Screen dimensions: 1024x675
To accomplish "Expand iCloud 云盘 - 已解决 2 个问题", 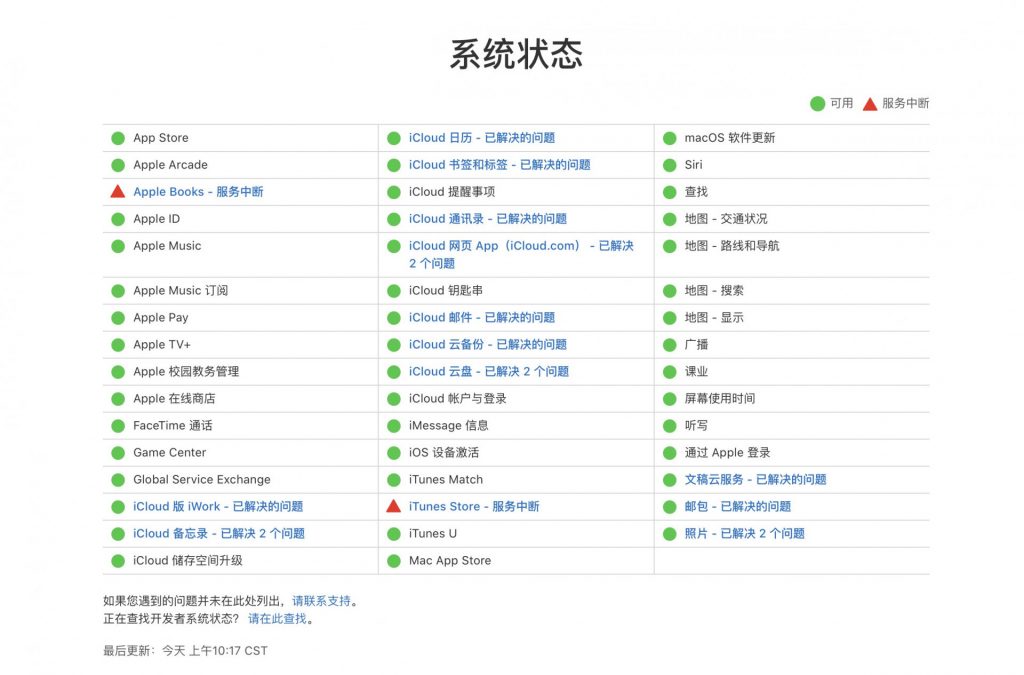I will point(489,372).
